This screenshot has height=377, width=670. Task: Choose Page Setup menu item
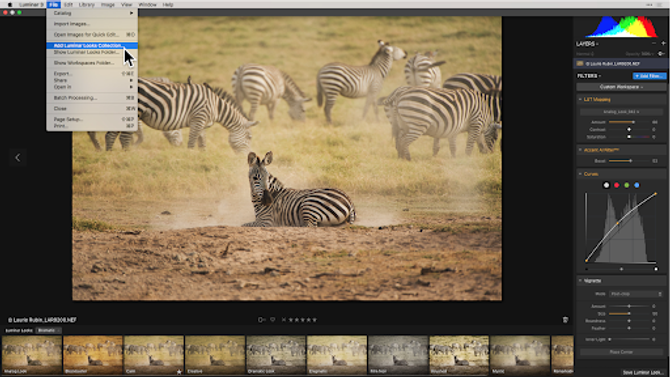[92, 119]
